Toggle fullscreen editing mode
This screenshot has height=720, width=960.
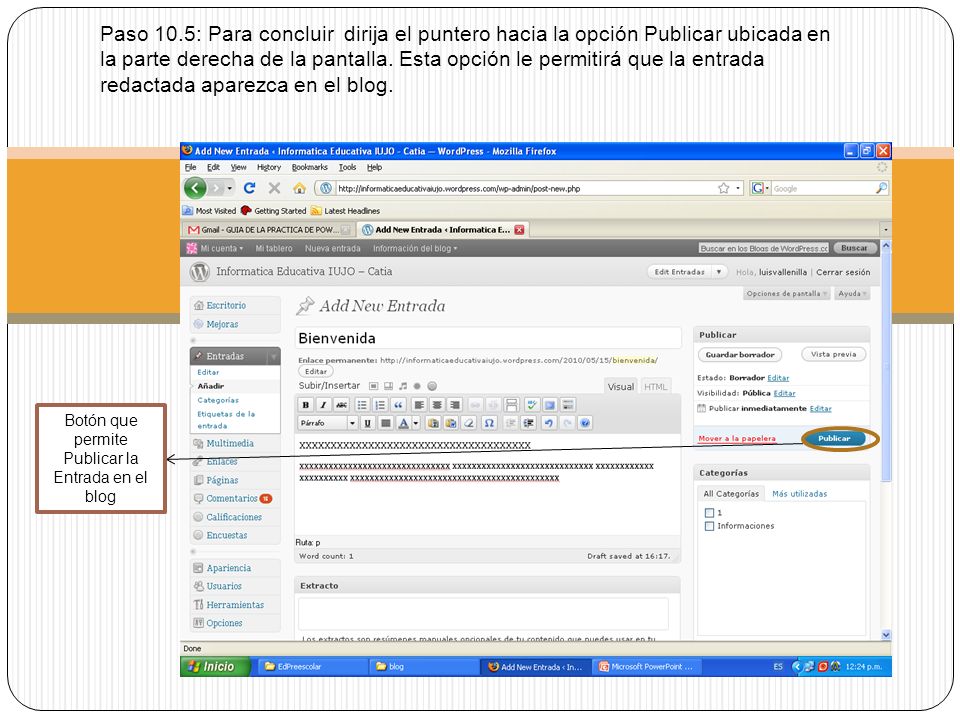[x=550, y=405]
